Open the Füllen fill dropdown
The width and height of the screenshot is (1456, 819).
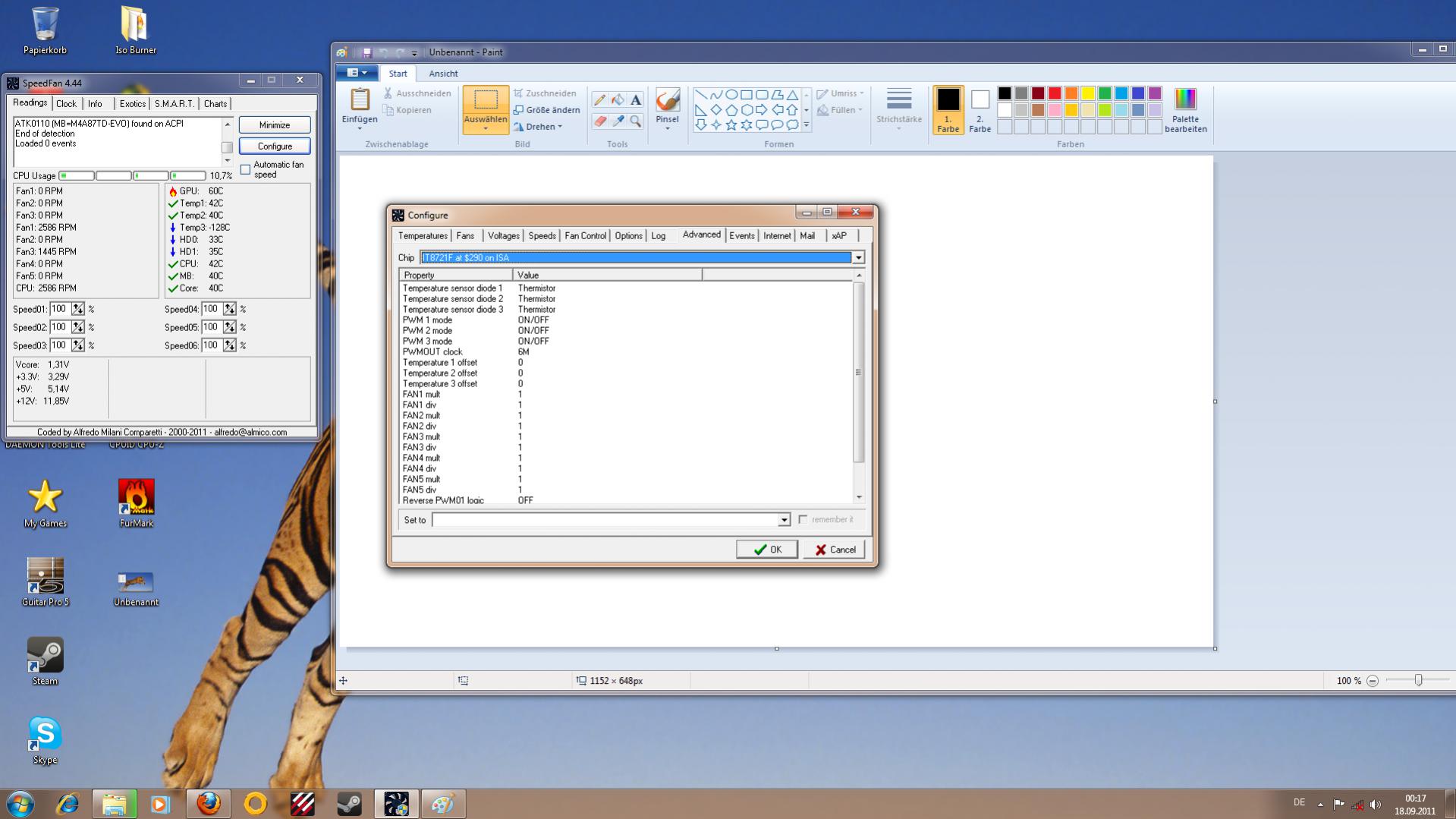(x=840, y=110)
